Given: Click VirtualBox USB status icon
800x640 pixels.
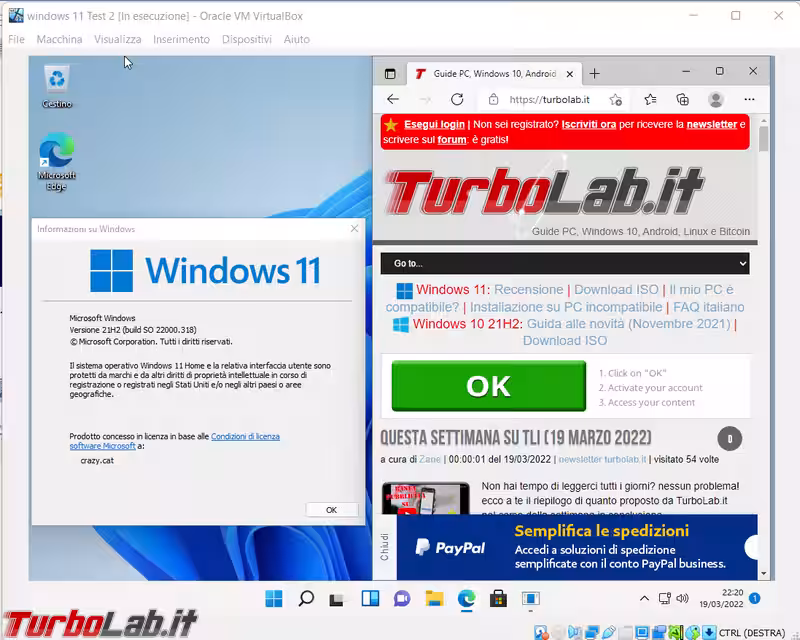Looking at the screenshot, I should pyautogui.click(x=608, y=633).
